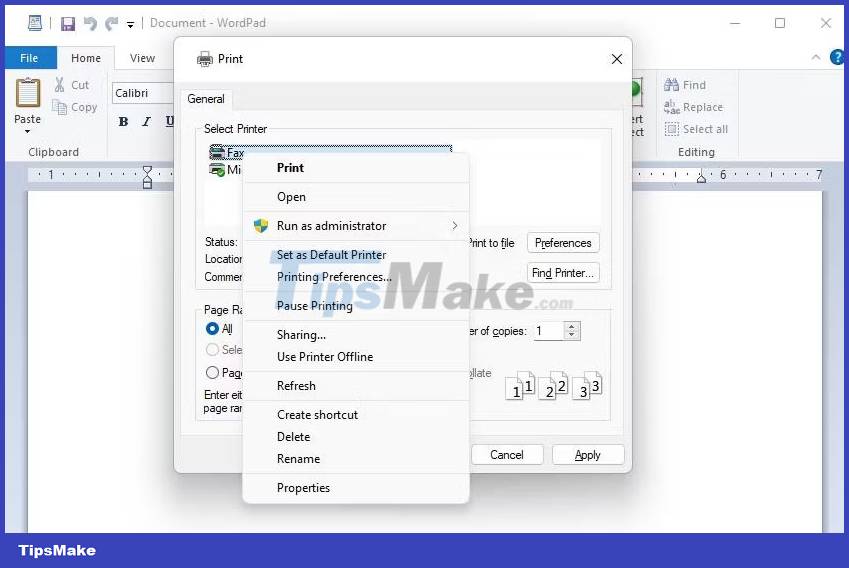This screenshot has width=849, height=568.
Task: Open the Customize Quick Access Toolbar dropdown
Action: pos(130,24)
